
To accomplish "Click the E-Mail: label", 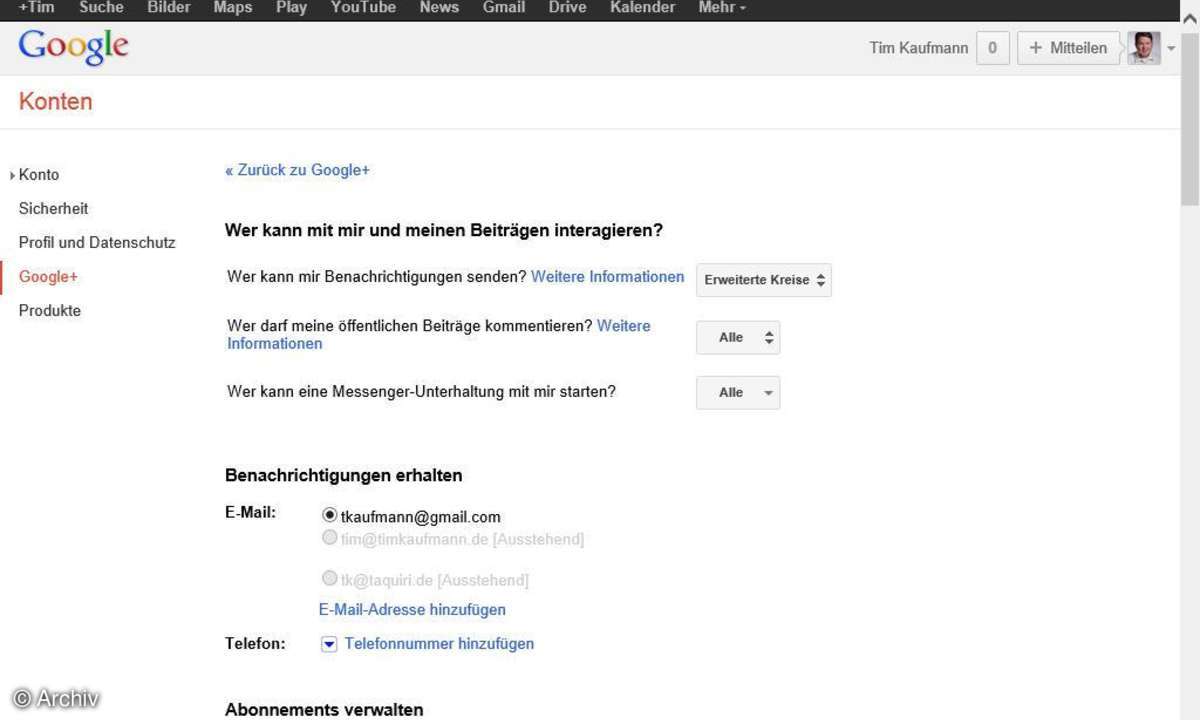I will pos(250,512).
